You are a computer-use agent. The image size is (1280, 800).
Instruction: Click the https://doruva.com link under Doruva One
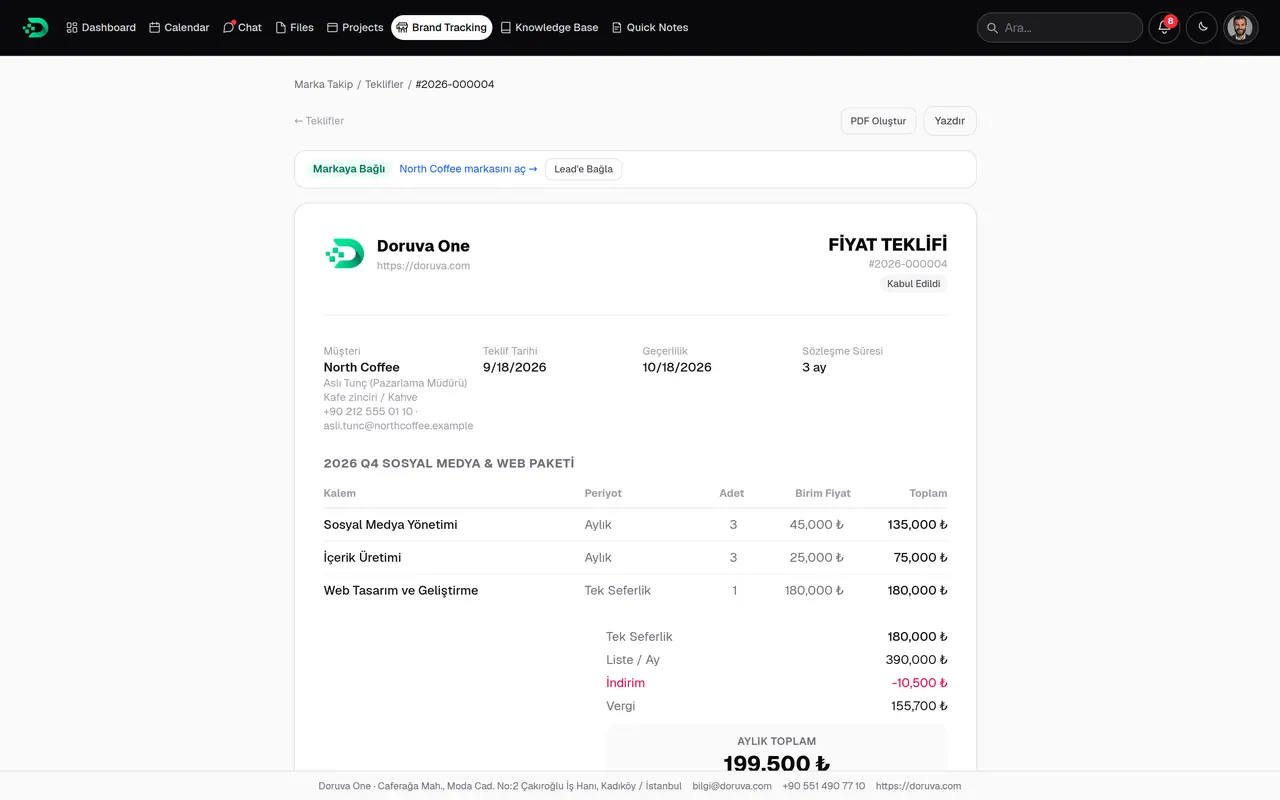pos(423,266)
